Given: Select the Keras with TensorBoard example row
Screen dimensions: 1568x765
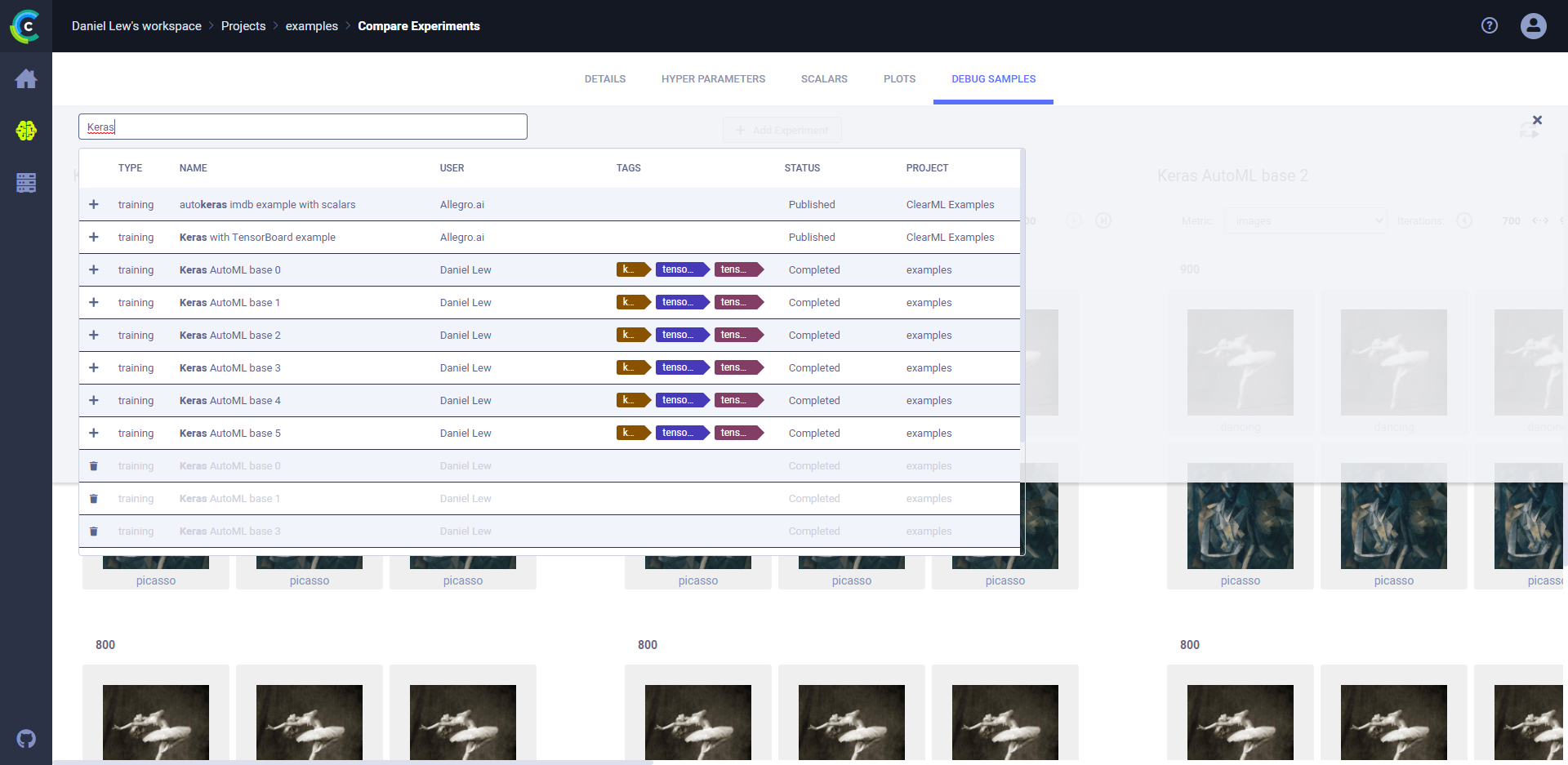Looking at the screenshot, I should (x=257, y=238).
